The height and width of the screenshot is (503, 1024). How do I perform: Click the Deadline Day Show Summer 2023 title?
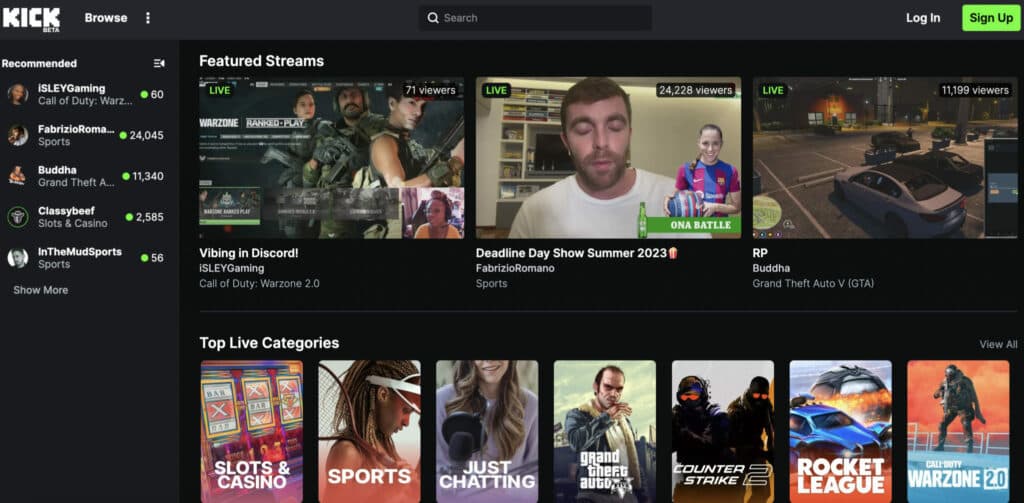(x=577, y=253)
